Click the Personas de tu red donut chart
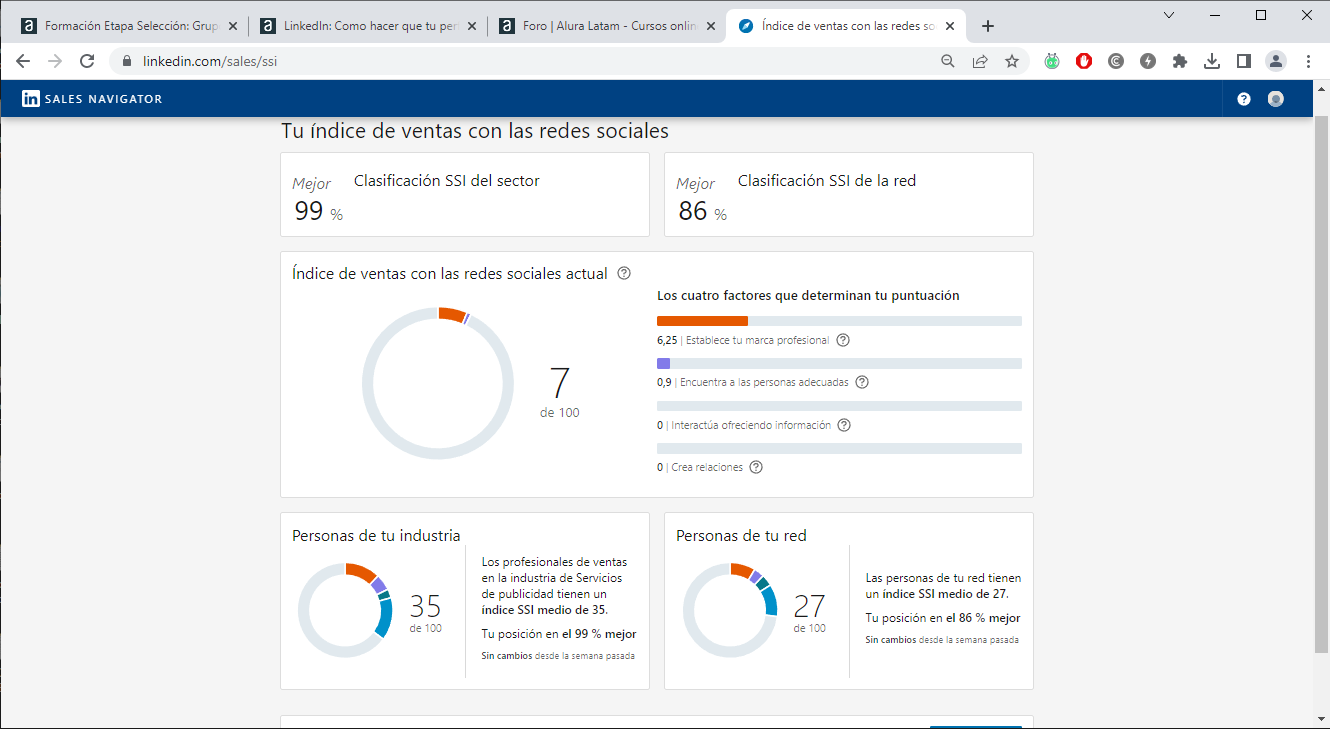This screenshot has width=1330, height=729. 730,611
